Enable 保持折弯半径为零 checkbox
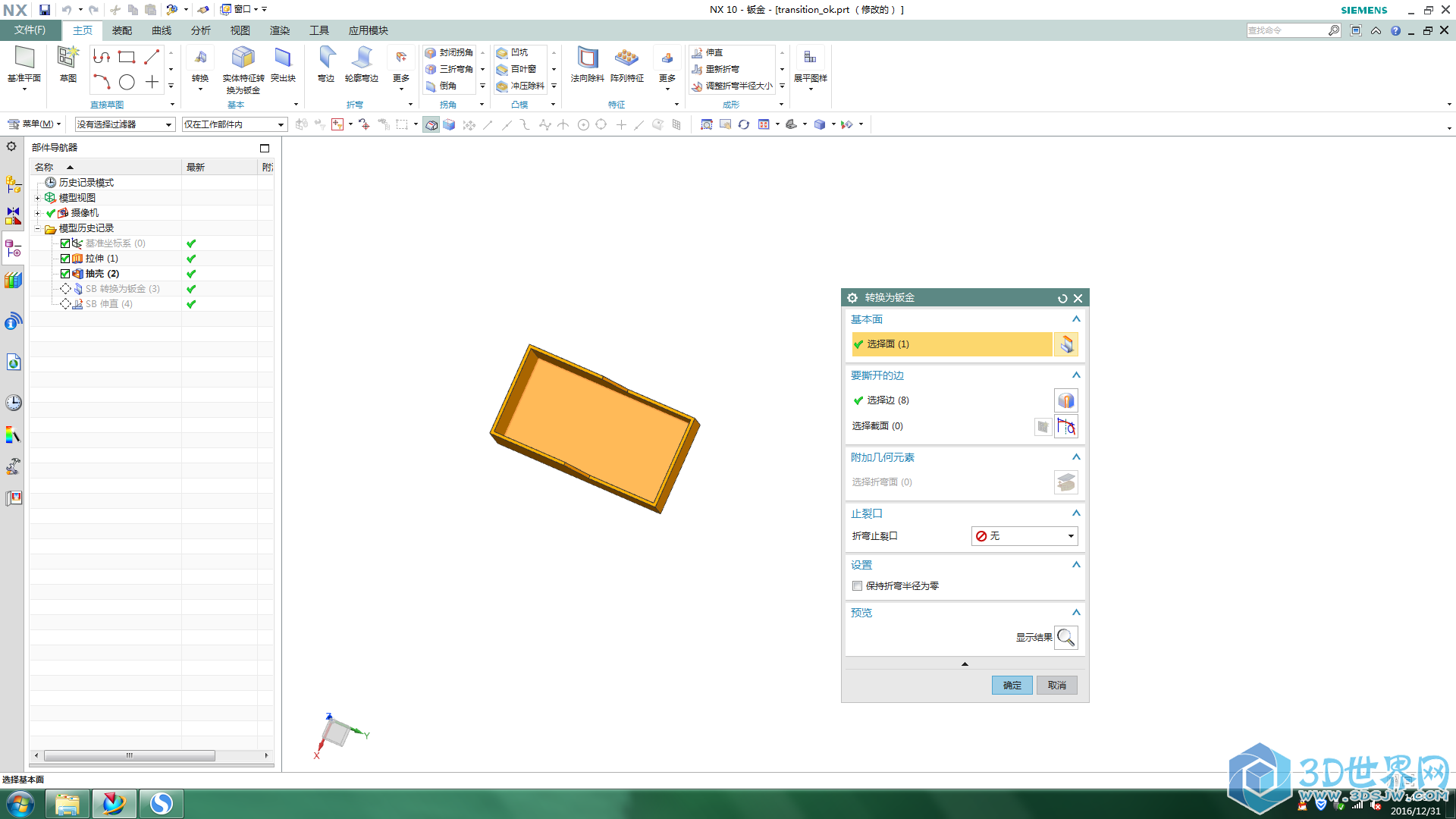1456x819 pixels. (857, 586)
